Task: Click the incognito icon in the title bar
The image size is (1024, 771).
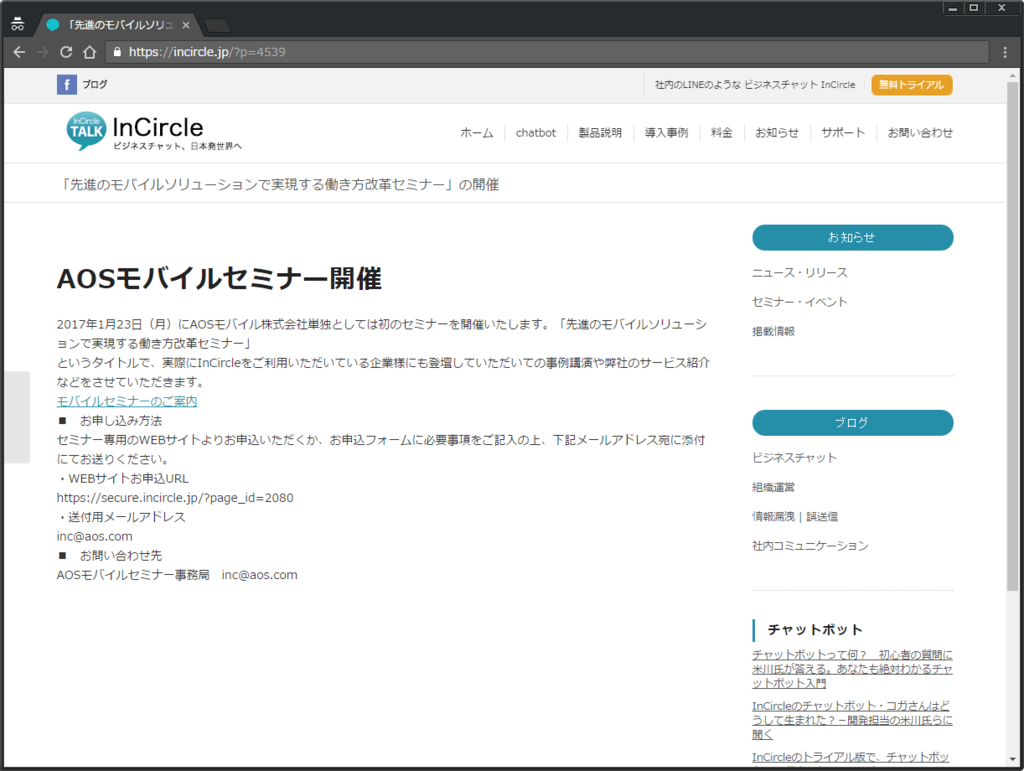Action: point(18,24)
